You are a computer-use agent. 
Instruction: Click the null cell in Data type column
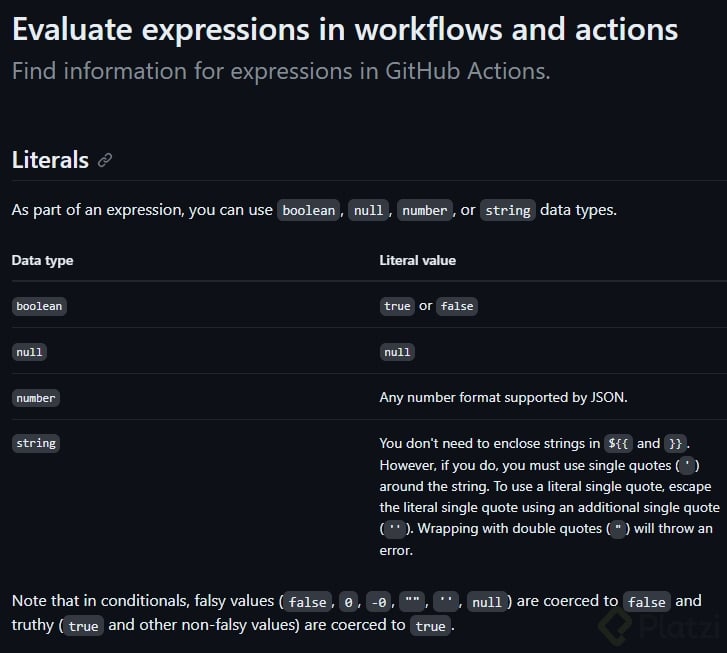[30, 352]
